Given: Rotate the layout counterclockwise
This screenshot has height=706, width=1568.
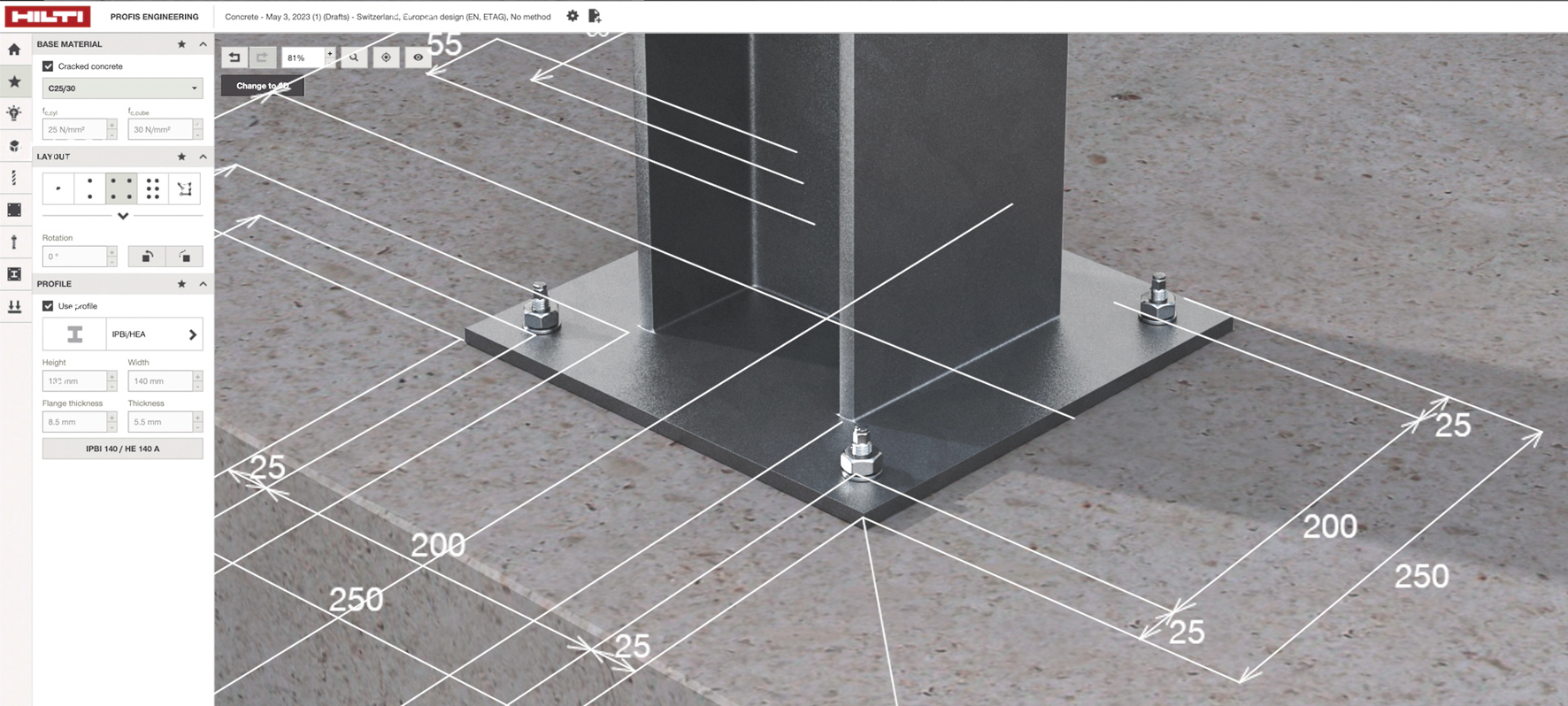Looking at the screenshot, I should click(147, 257).
